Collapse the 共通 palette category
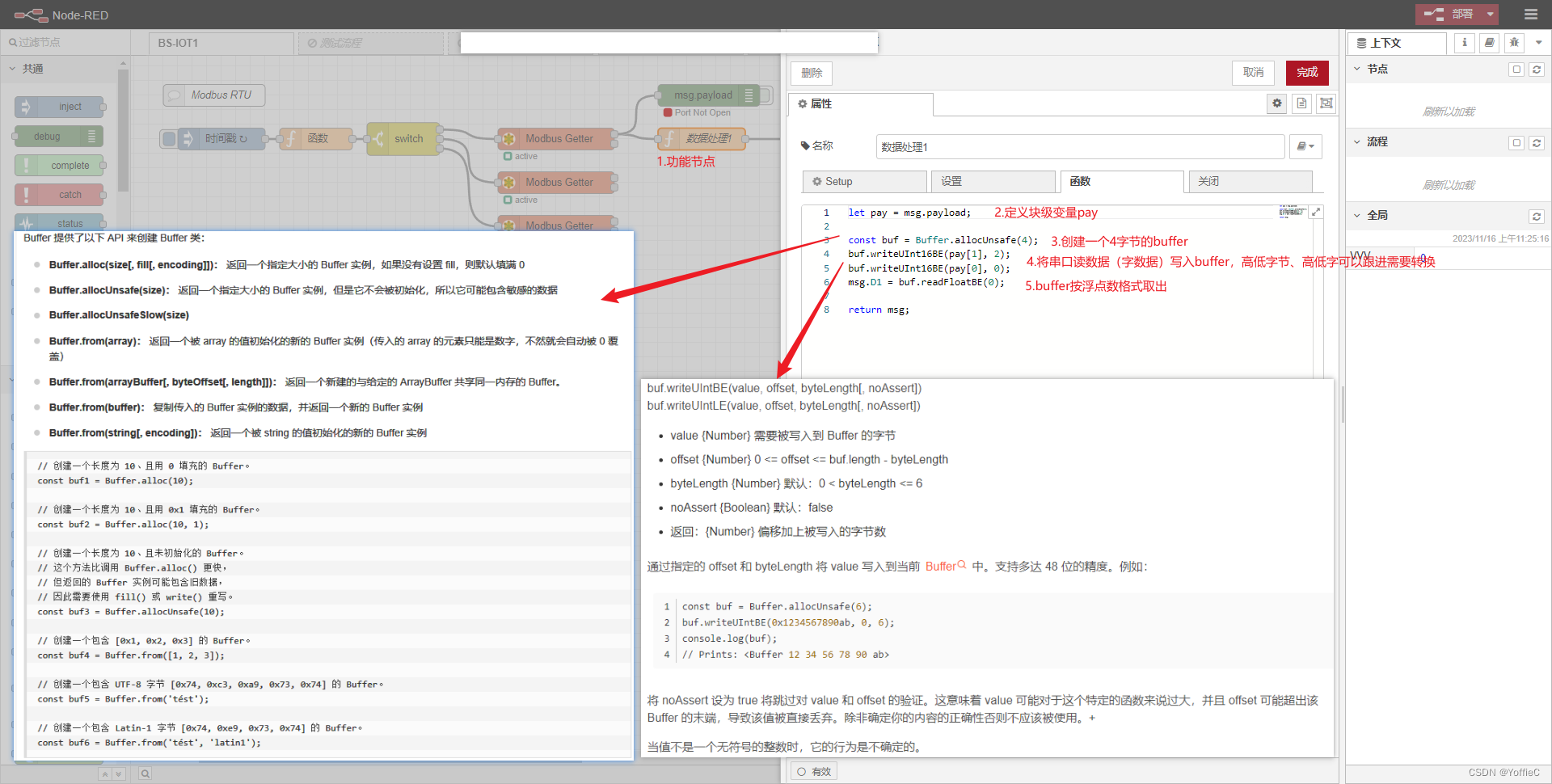1552x784 pixels. (x=12, y=69)
